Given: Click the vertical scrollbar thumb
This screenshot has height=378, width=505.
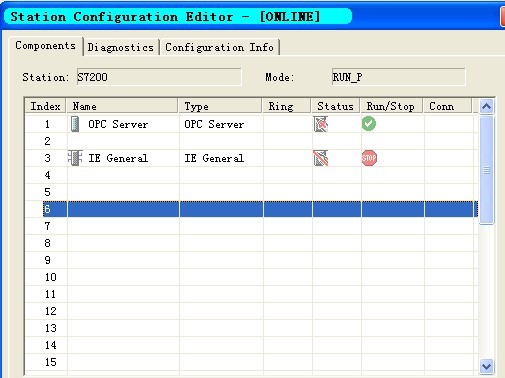Looking at the screenshot, I should pos(486,170).
